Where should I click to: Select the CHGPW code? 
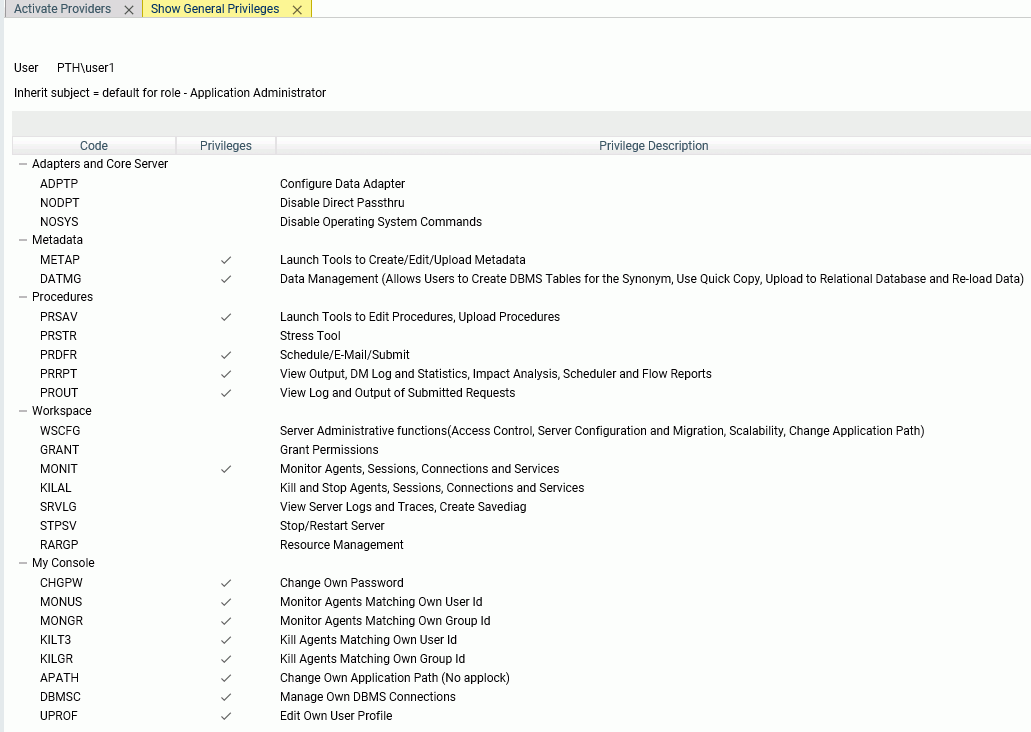pyautogui.click(x=61, y=583)
